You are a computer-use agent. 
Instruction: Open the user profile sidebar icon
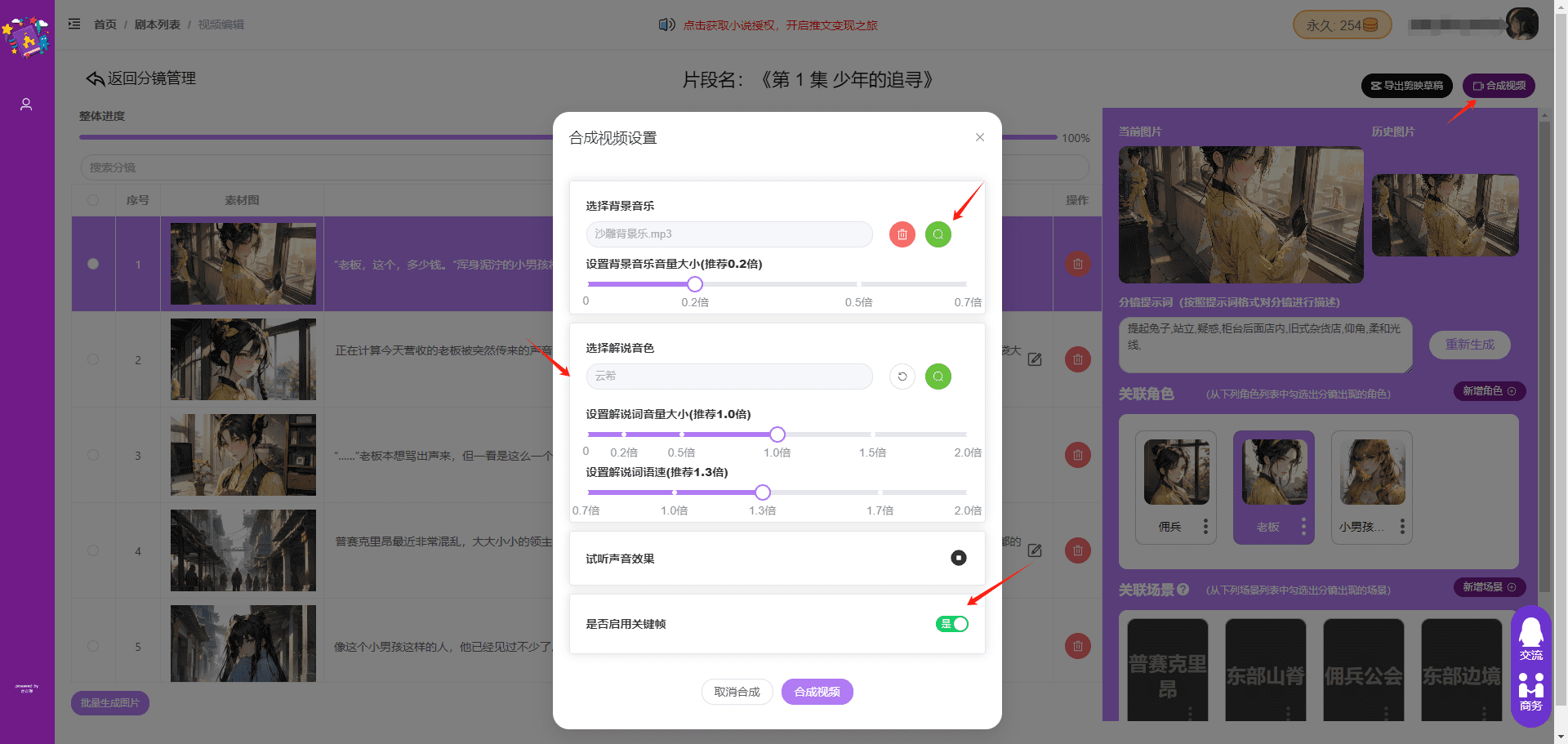point(26,105)
